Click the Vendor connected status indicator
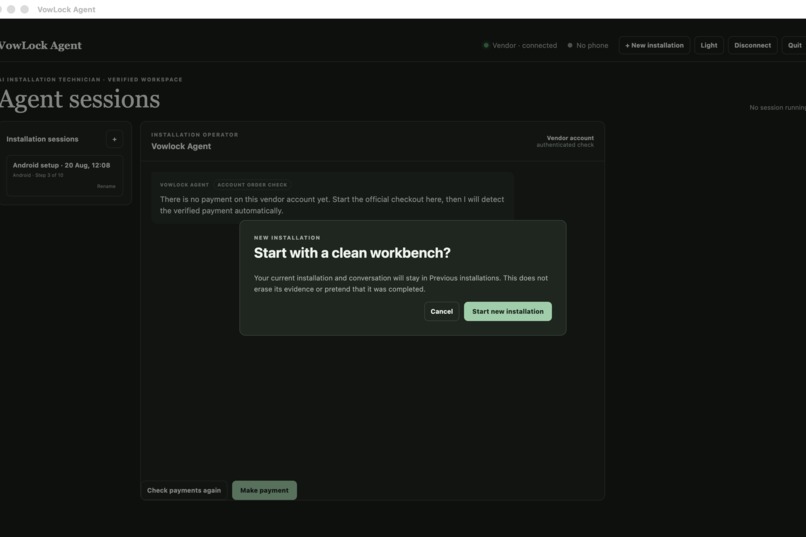Screen dimensions: 806x537 click(520, 45)
